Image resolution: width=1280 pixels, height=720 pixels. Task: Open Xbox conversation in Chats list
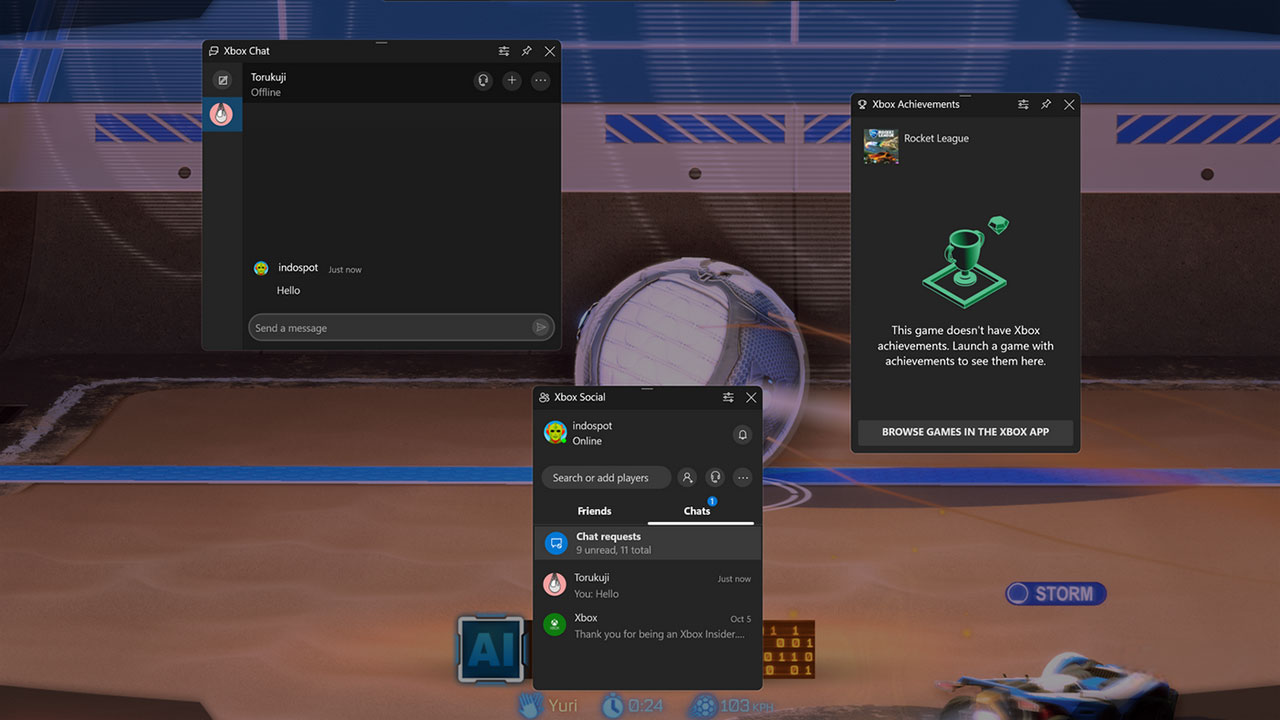(x=648, y=625)
